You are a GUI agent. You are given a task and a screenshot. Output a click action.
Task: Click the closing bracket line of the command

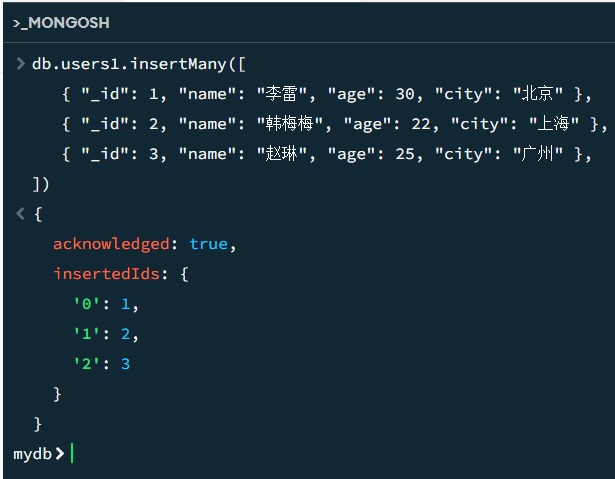coord(40,184)
